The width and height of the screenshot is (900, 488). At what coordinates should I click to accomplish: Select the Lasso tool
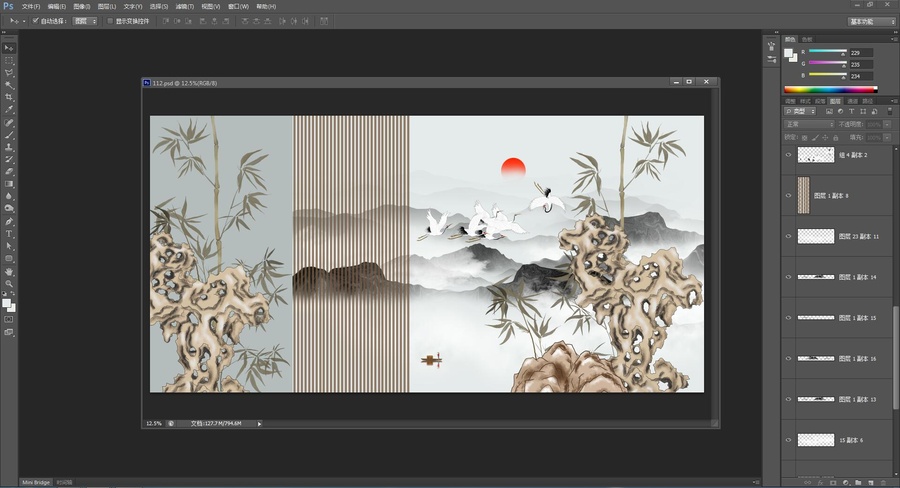pyautogui.click(x=9, y=73)
